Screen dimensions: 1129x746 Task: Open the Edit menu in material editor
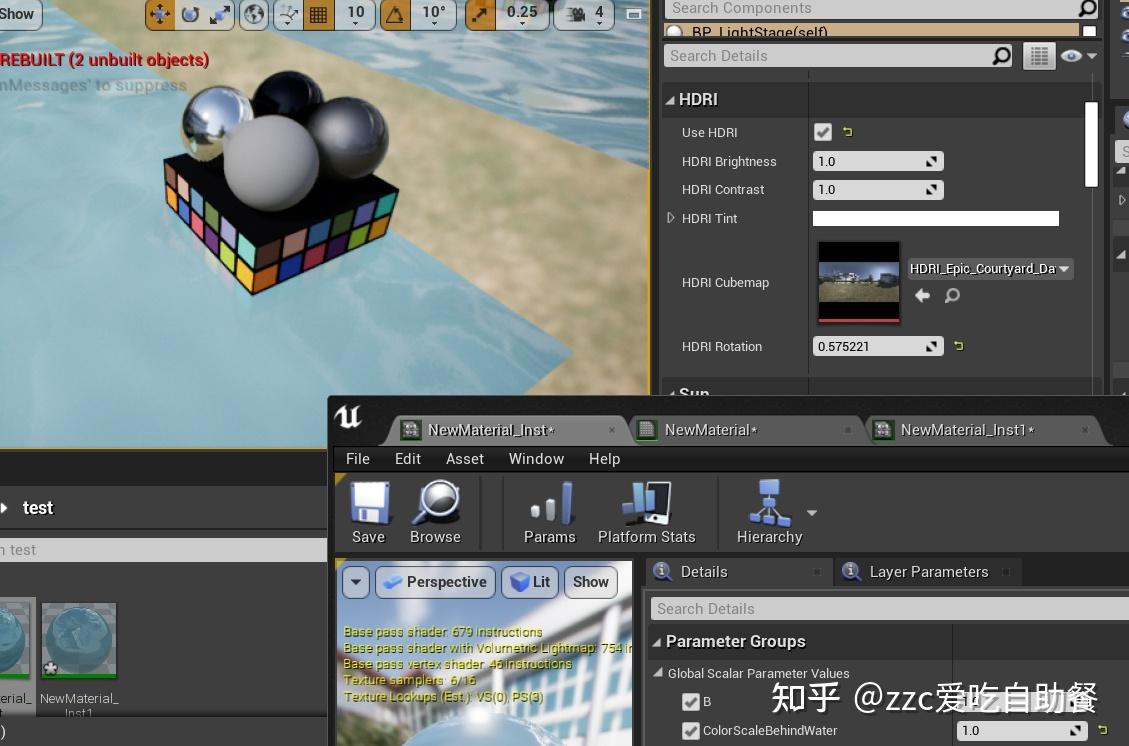pos(408,459)
